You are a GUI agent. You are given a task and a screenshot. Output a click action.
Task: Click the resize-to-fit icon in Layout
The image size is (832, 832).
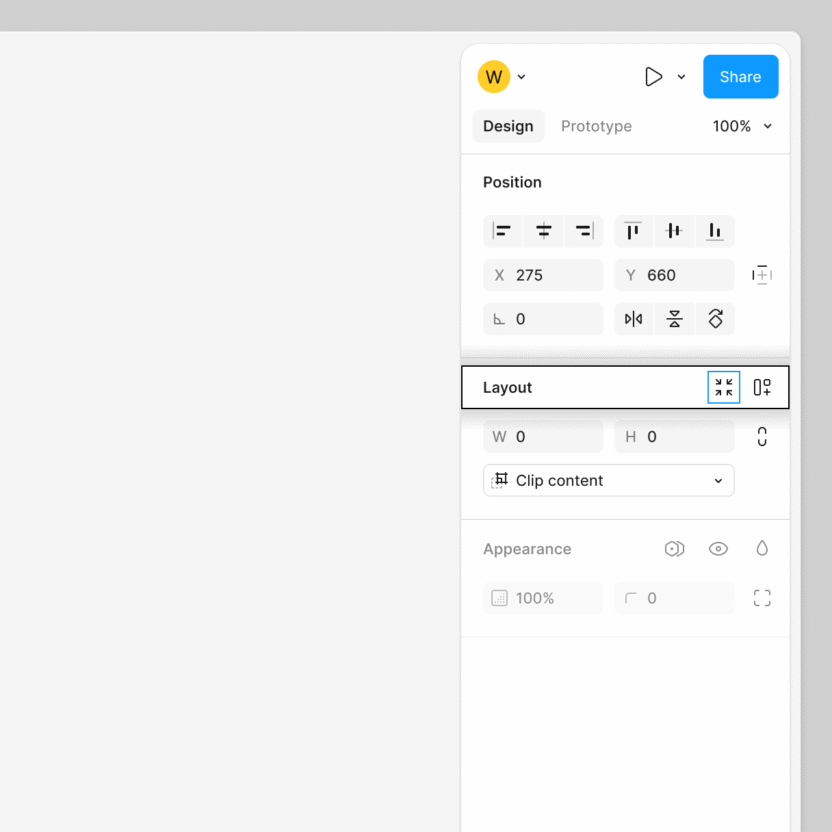coord(723,387)
